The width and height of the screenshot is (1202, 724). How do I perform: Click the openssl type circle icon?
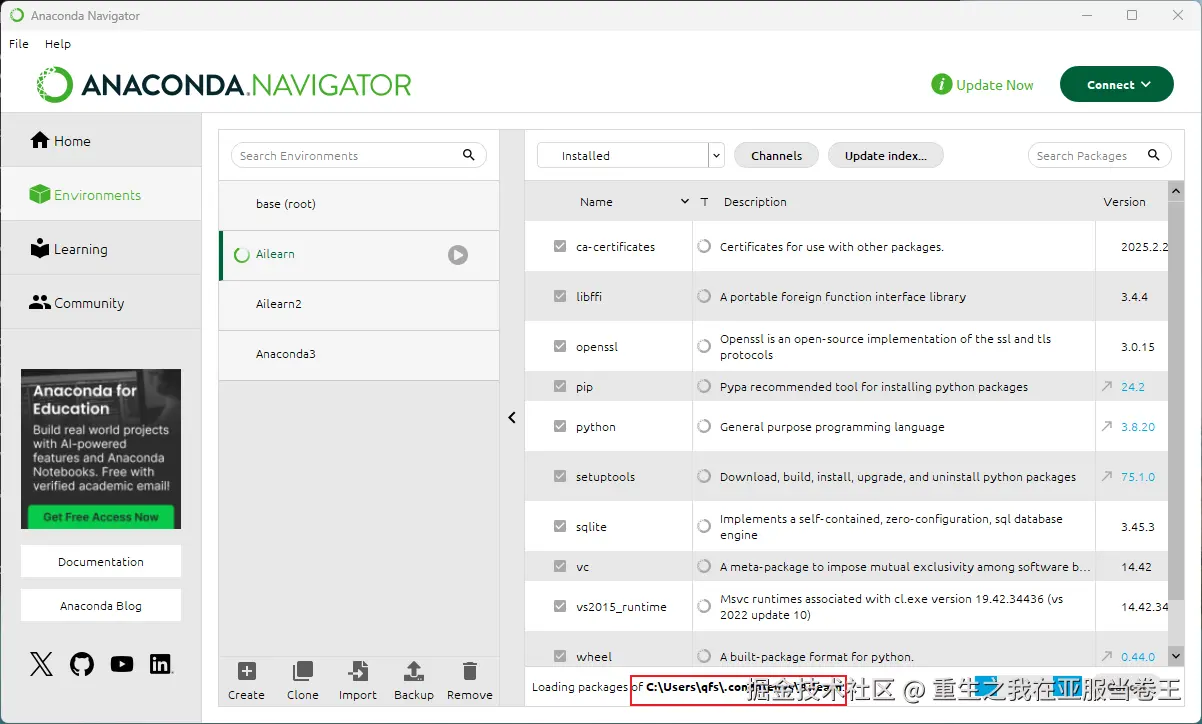tap(705, 346)
